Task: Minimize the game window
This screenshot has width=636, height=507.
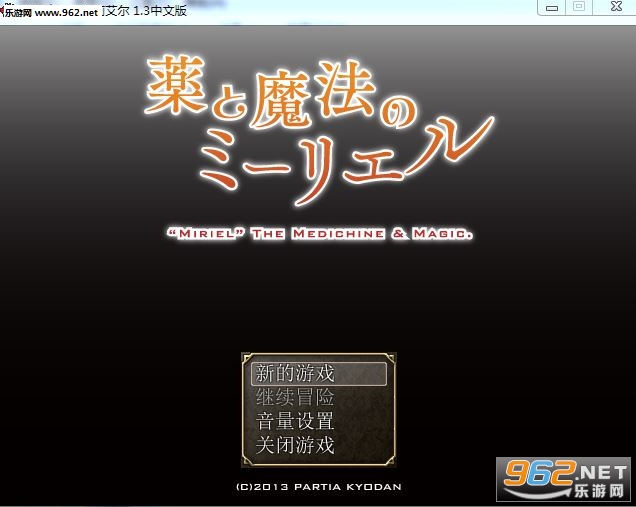Action: pos(552,7)
